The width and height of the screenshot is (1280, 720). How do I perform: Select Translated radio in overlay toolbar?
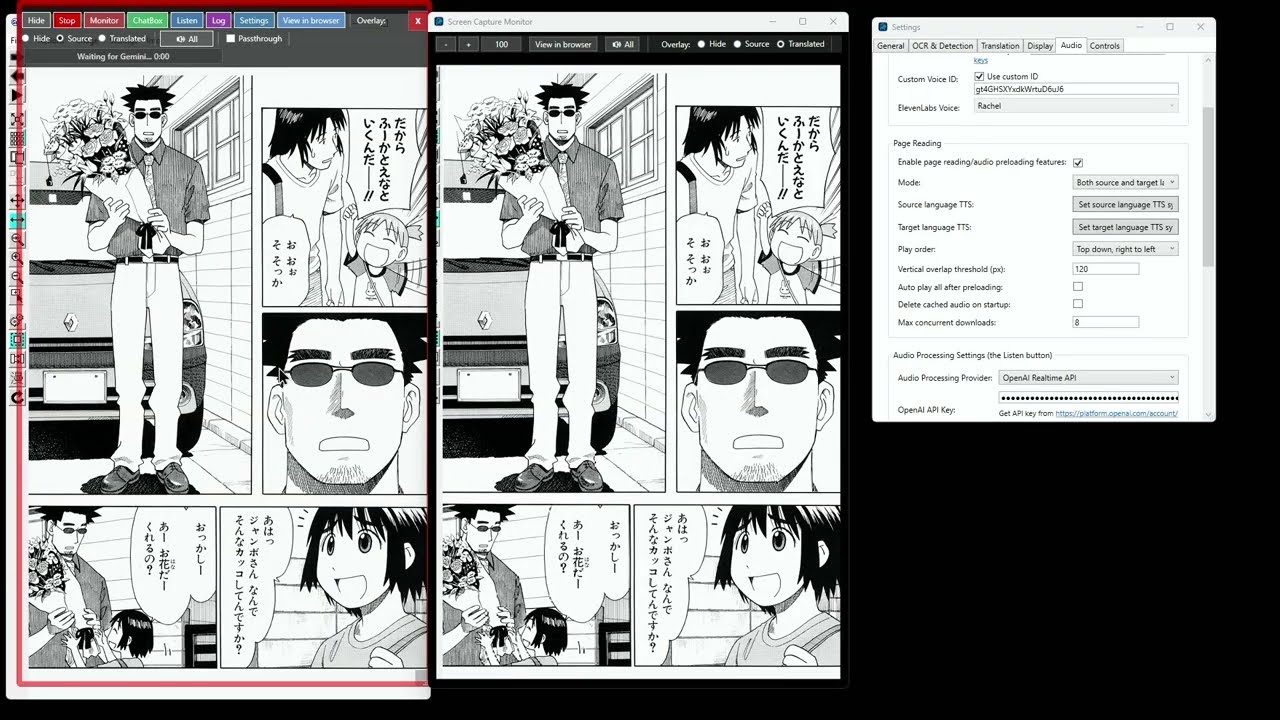coord(102,39)
